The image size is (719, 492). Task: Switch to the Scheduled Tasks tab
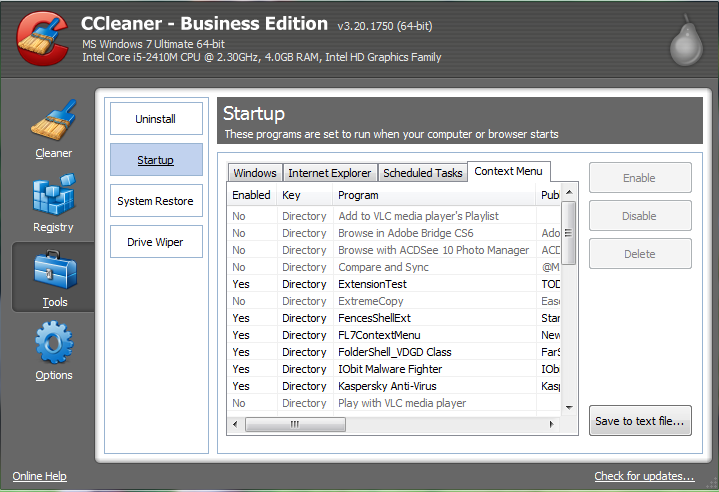tap(422, 173)
